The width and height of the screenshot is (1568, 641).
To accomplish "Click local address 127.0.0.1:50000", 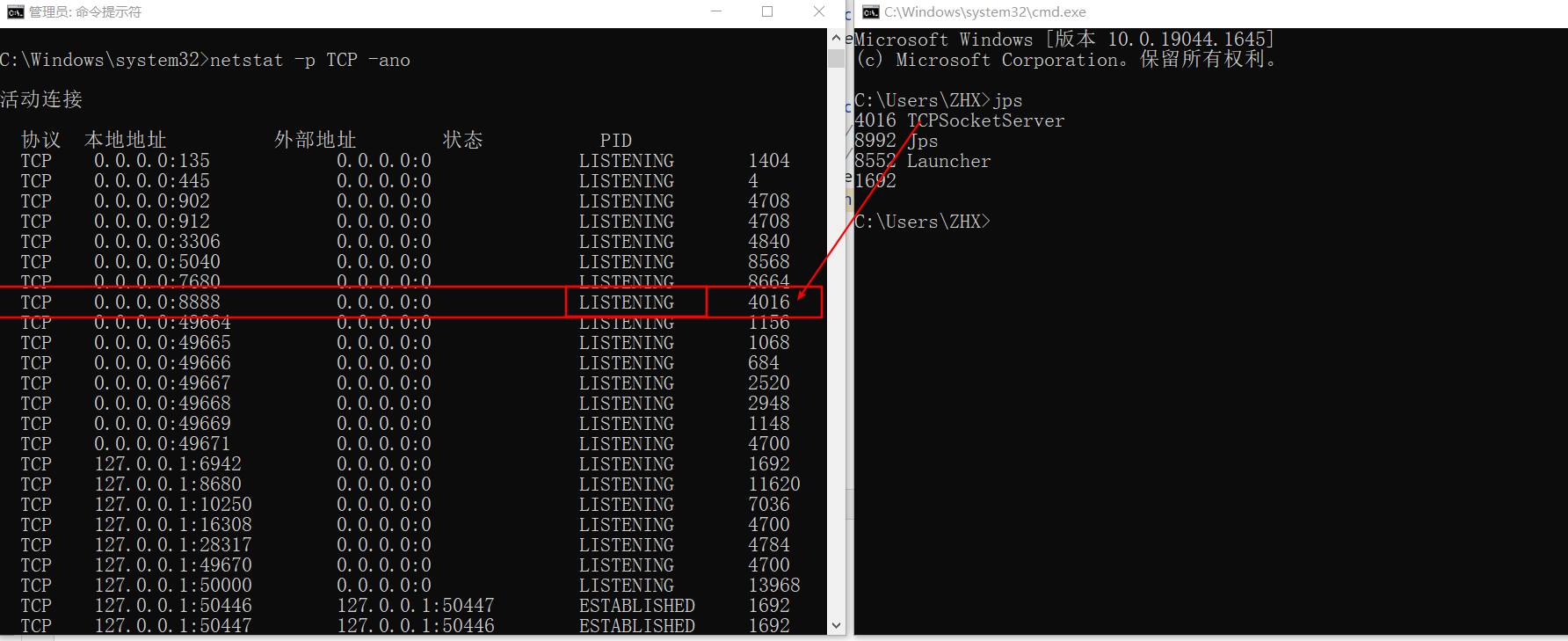I will tap(173, 586).
